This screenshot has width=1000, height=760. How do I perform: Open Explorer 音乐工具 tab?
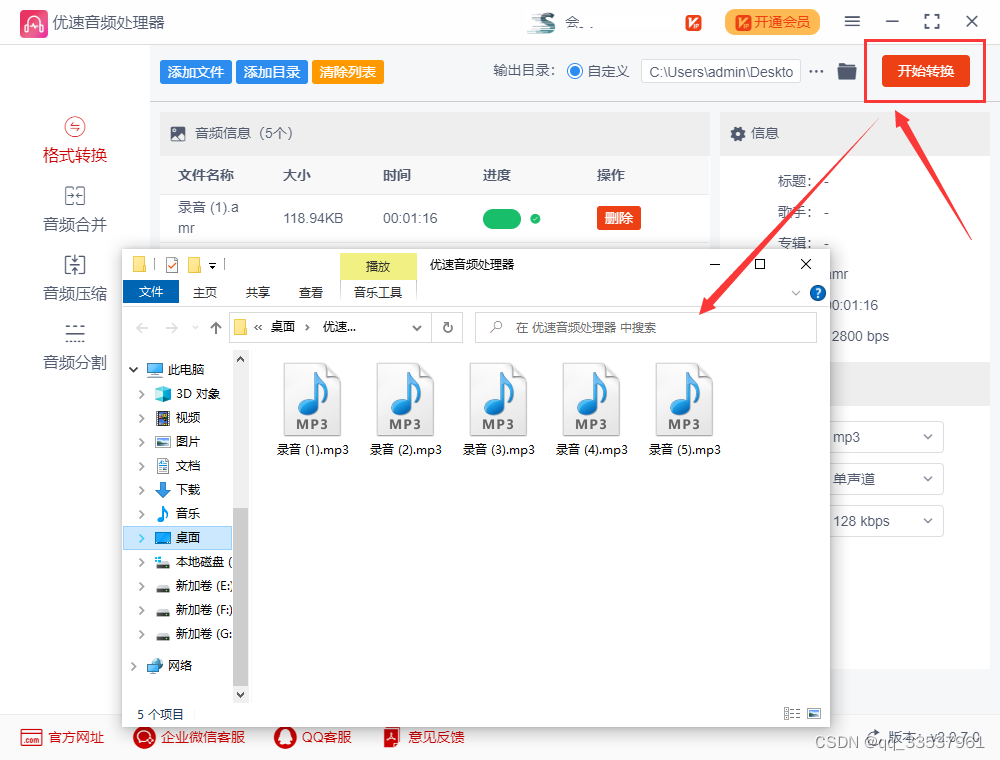378,293
